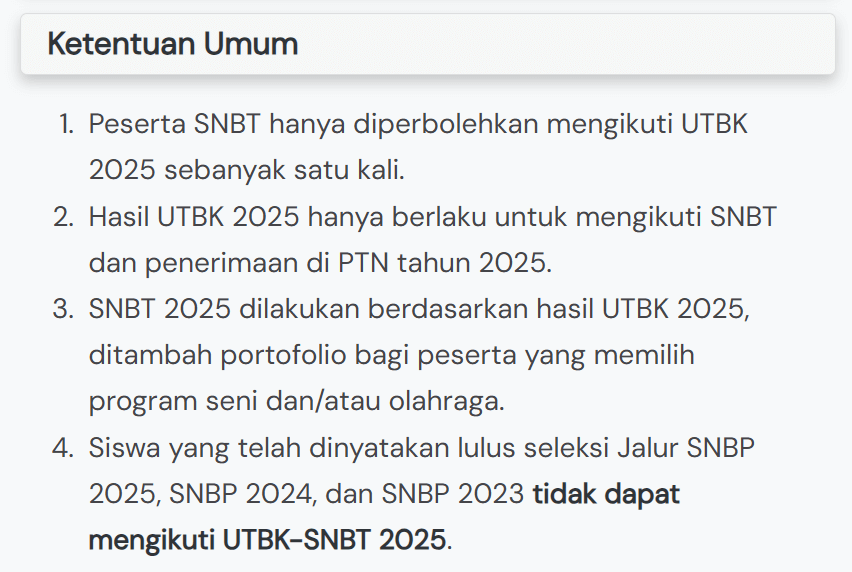The image size is (852, 572).
Task: Click the line starting "Peserta SNBT hanya diperbolehkan"
Action: 418,125
